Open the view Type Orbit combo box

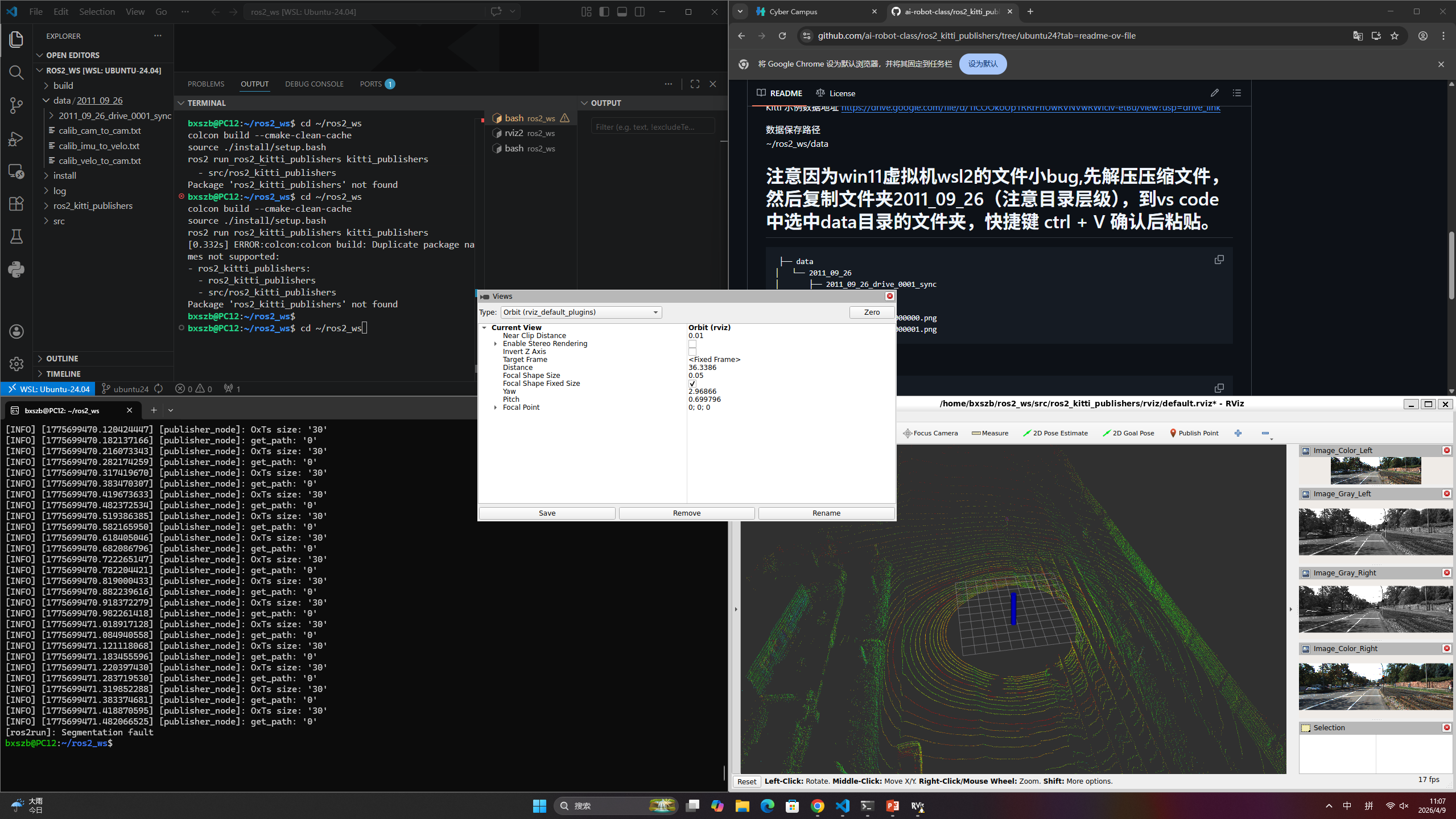[x=581, y=312]
